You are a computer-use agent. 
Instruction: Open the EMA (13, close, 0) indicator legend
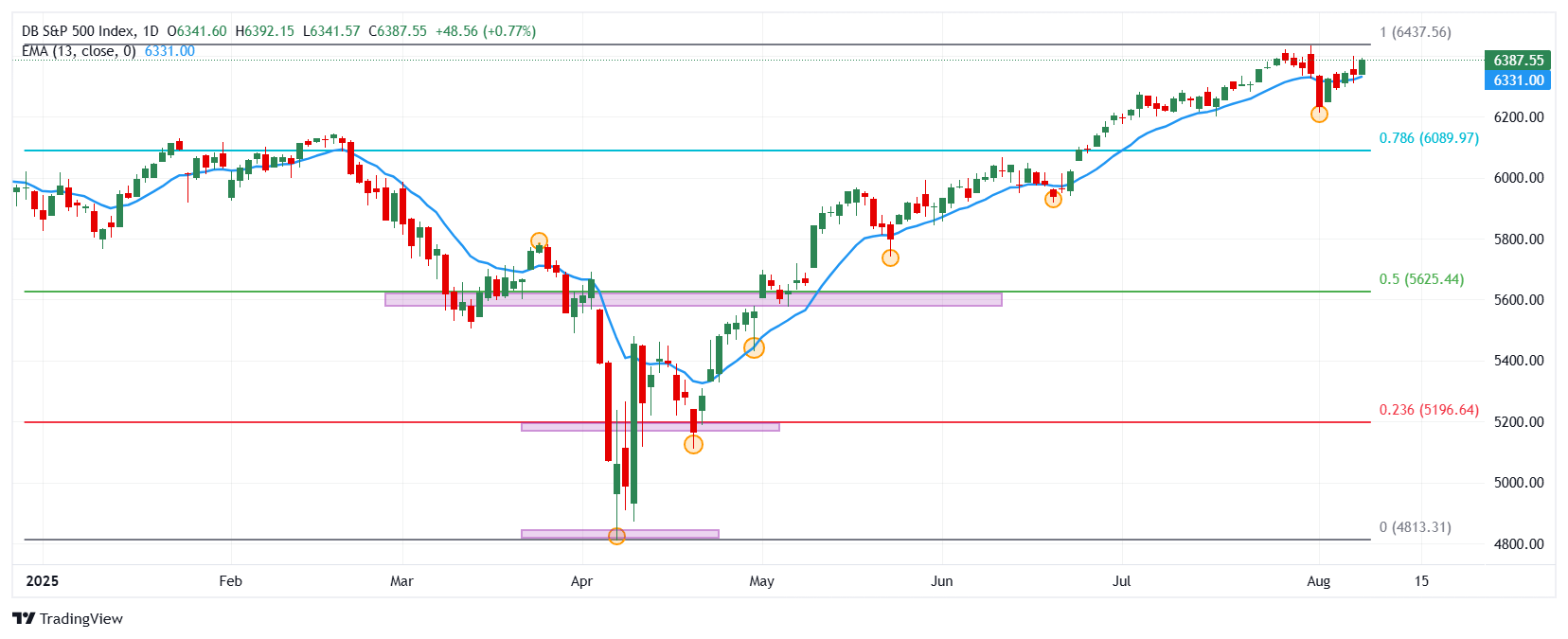(79, 51)
